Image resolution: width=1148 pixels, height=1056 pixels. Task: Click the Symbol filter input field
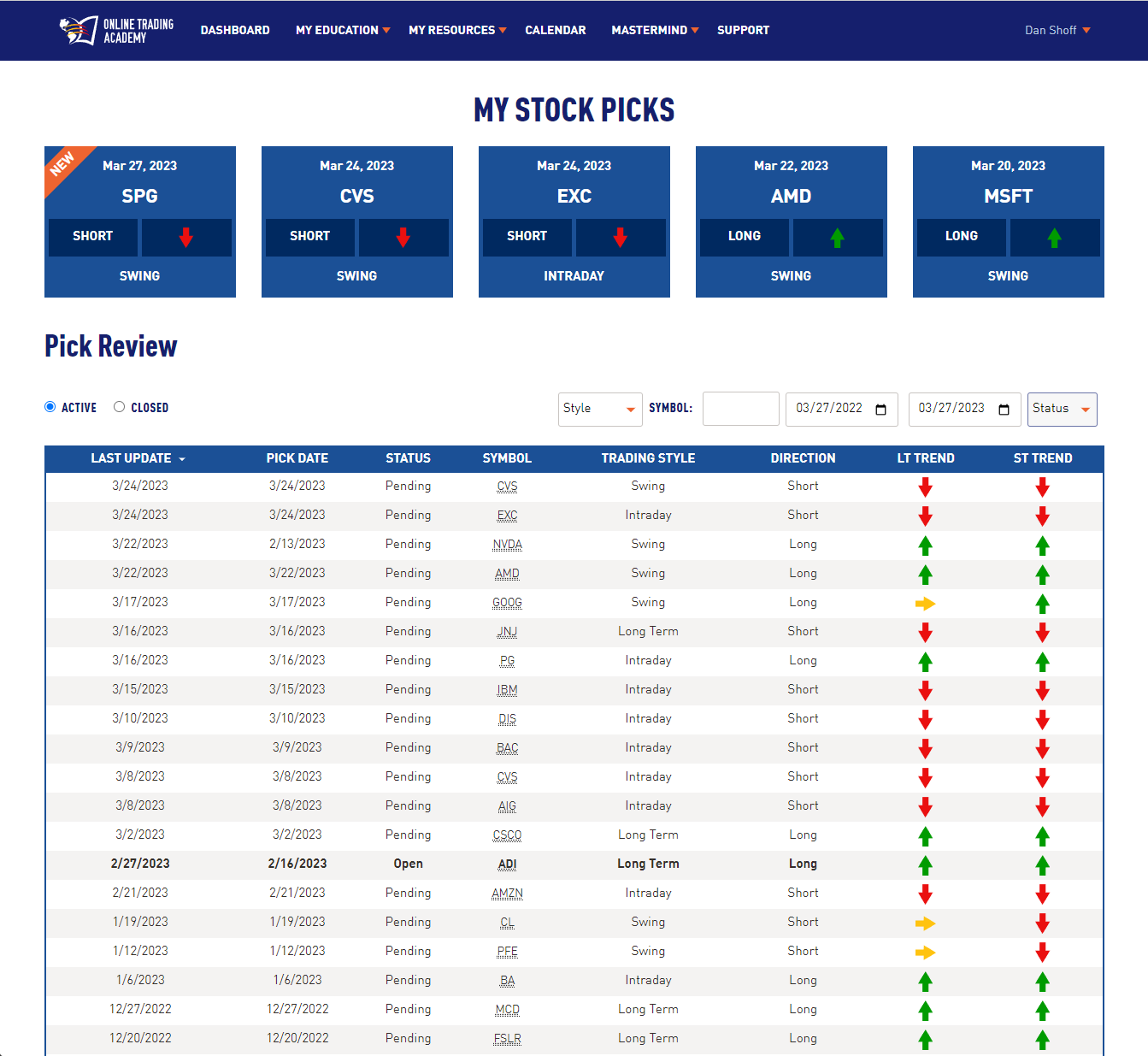(x=741, y=409)
